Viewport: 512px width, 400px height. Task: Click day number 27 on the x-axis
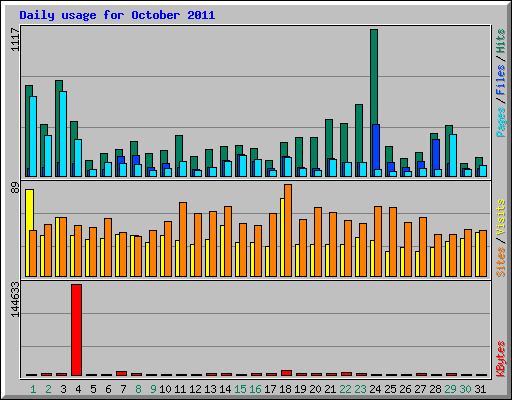point(420,389)
